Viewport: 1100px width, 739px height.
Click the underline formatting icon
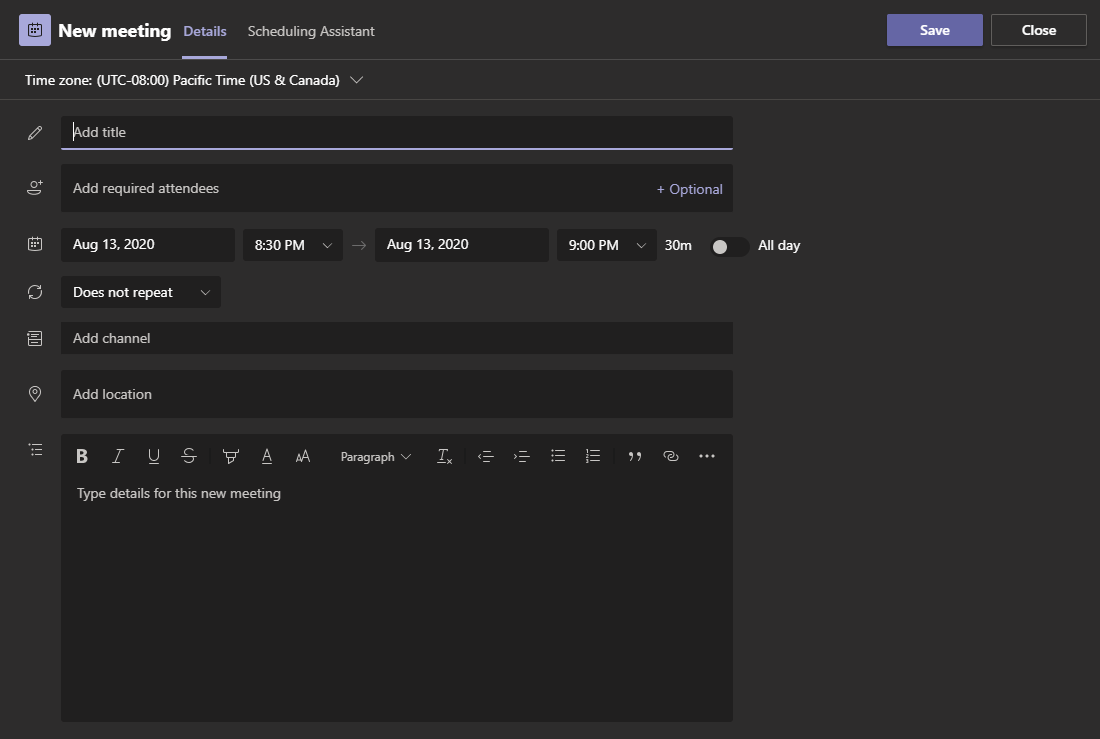point(153,456)
